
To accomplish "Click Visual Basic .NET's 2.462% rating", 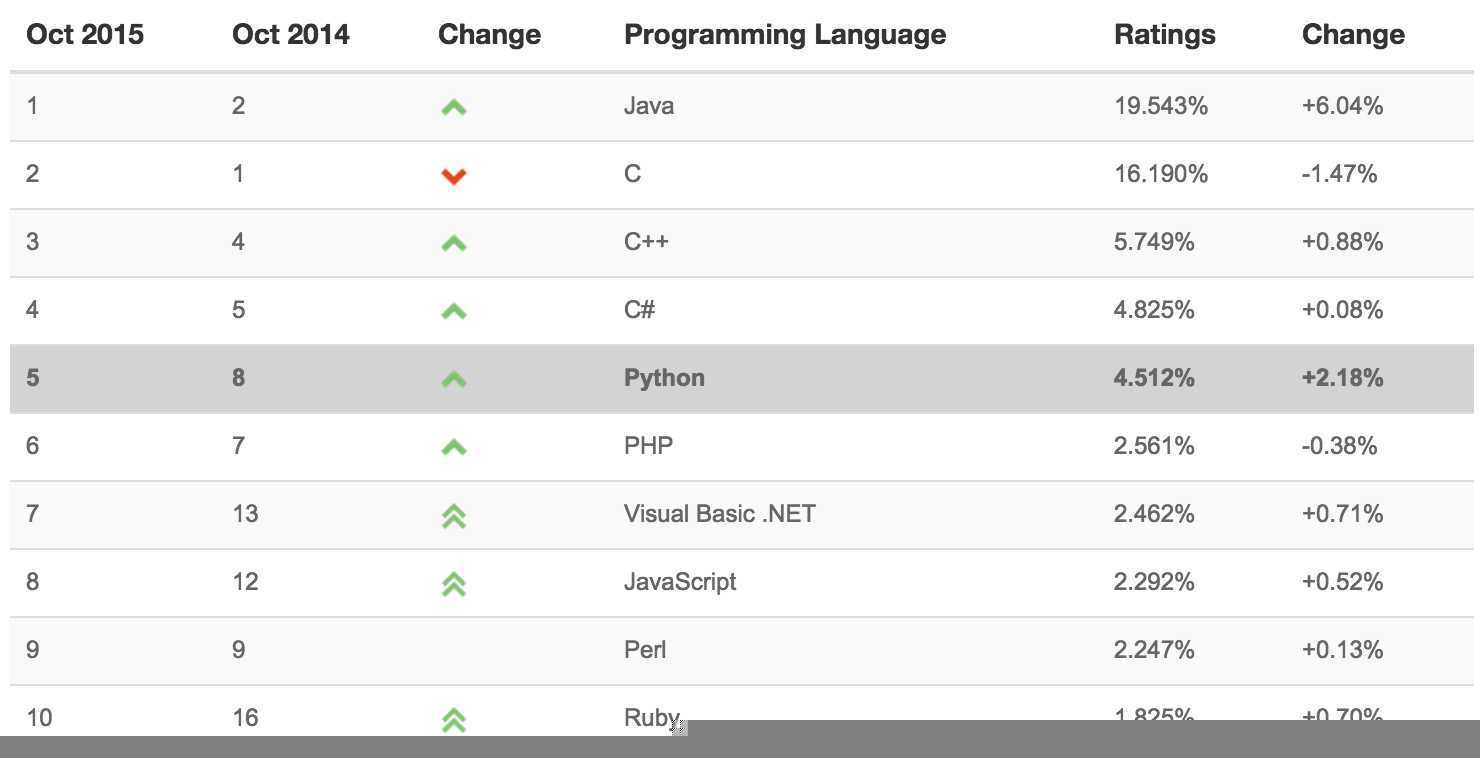I will tap(1154, 514).
